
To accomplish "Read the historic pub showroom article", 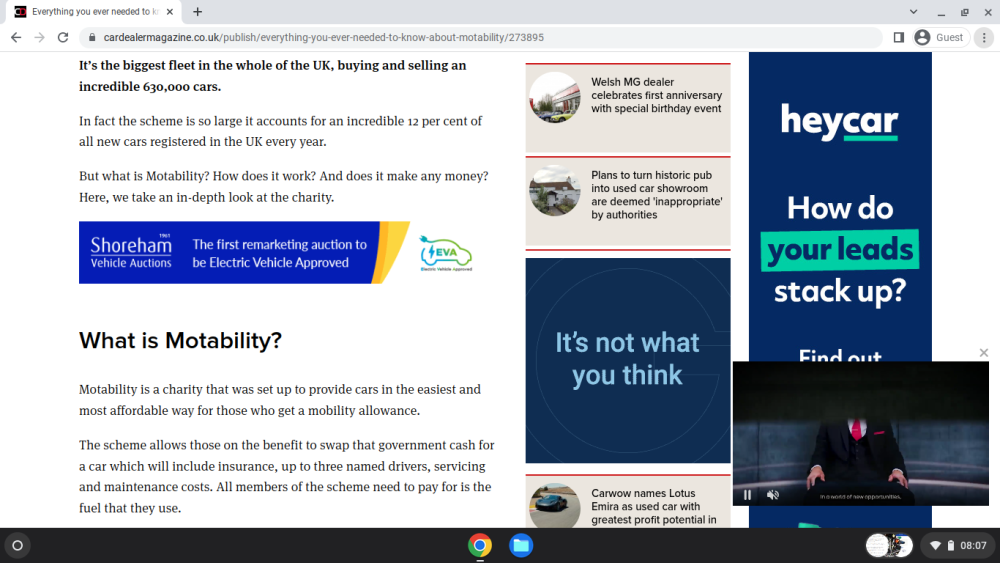I will [656, 195].
